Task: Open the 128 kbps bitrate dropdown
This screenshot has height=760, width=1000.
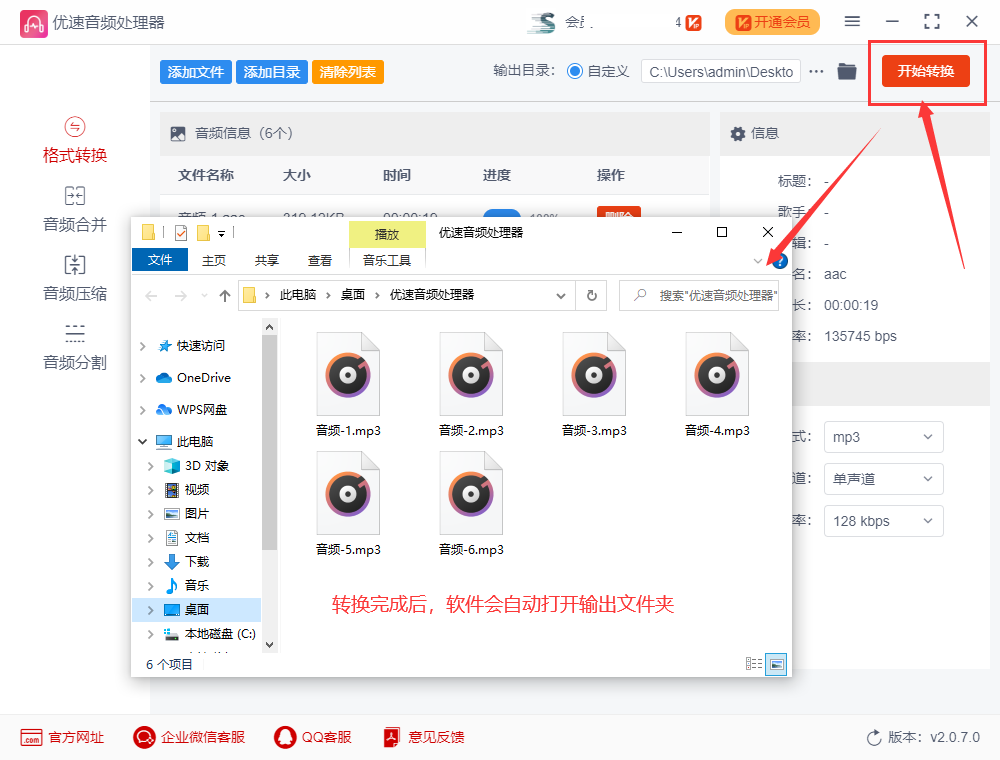Action: click(x=883, y=521)
